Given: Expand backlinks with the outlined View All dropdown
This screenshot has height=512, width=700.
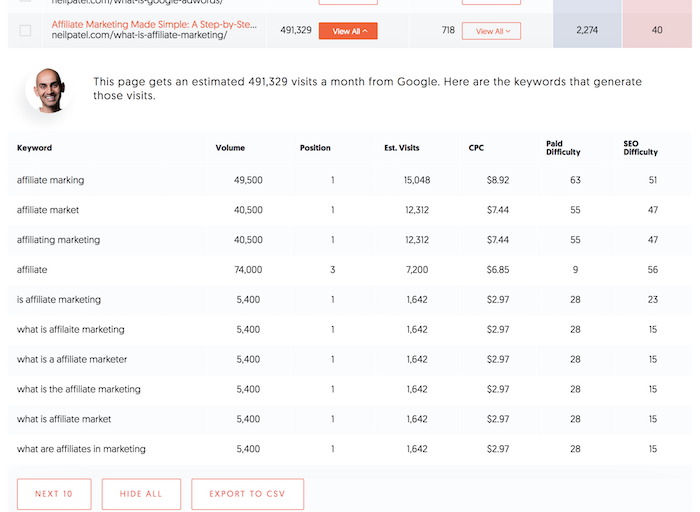Looking at the screenshot, I should pyautogui.click(x=491, y=31).
